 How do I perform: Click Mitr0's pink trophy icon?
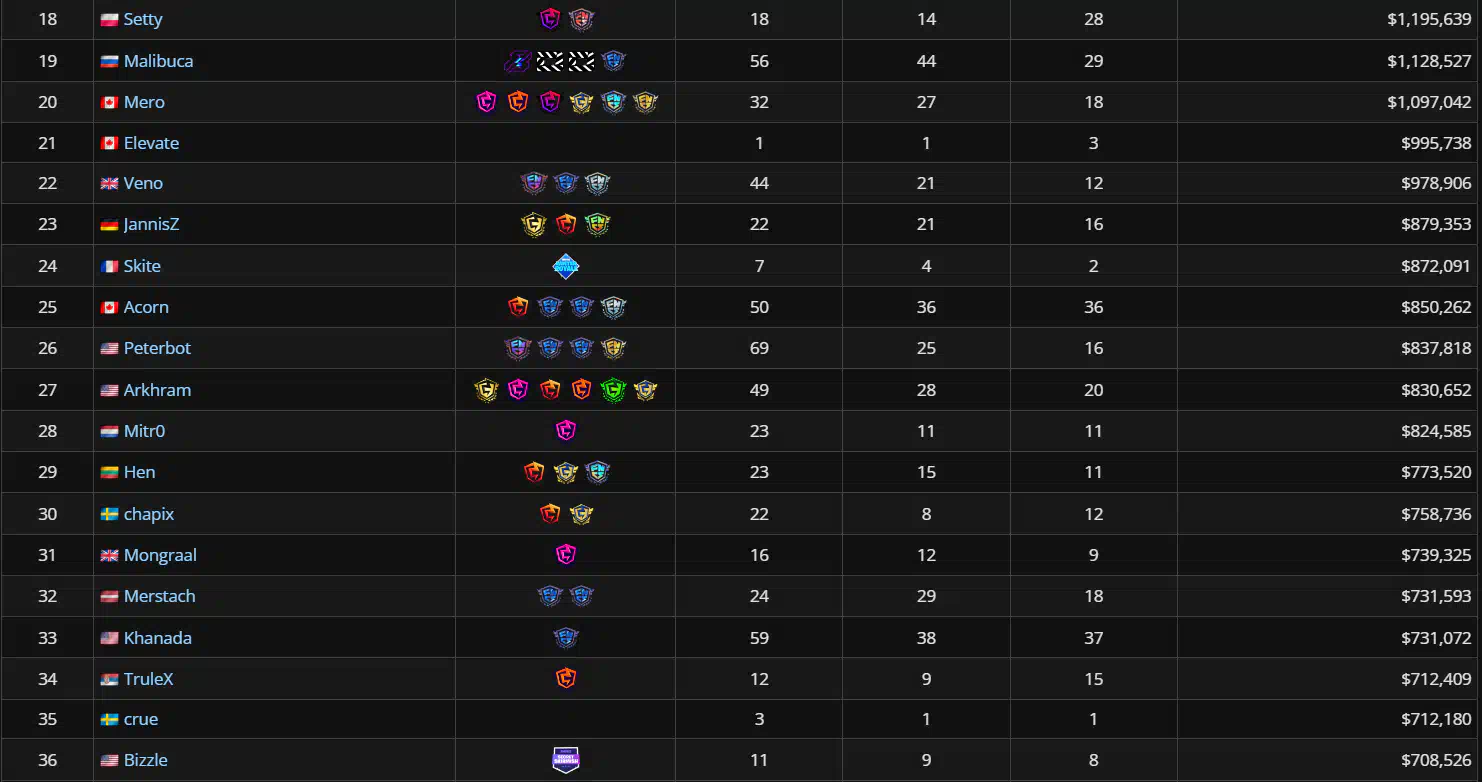click(566, 431)
